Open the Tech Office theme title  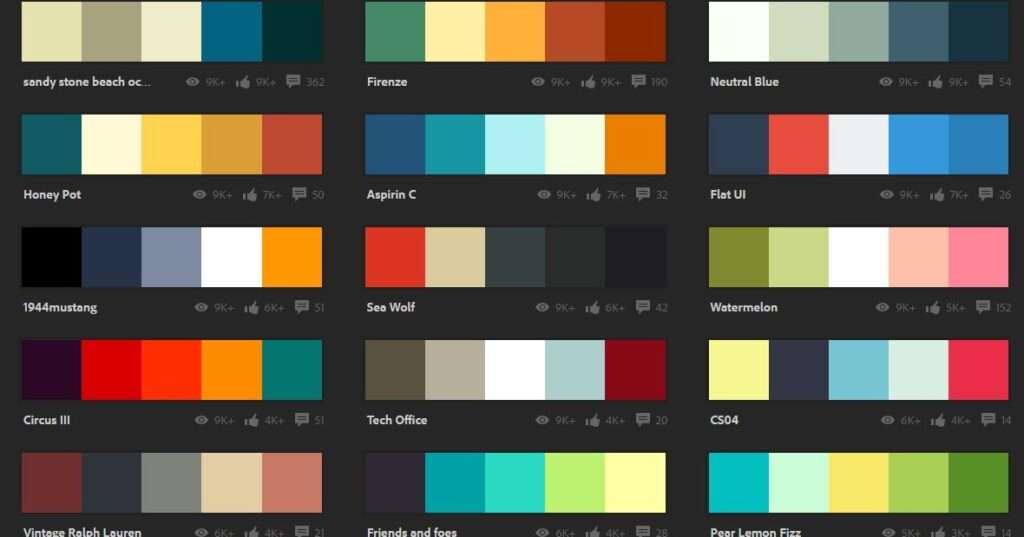[397, 421]
